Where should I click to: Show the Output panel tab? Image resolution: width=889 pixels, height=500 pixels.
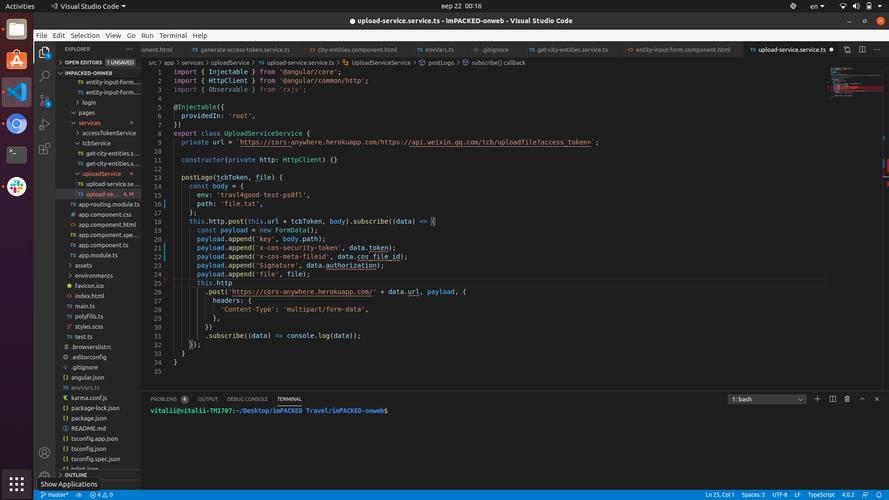point(208,399)
